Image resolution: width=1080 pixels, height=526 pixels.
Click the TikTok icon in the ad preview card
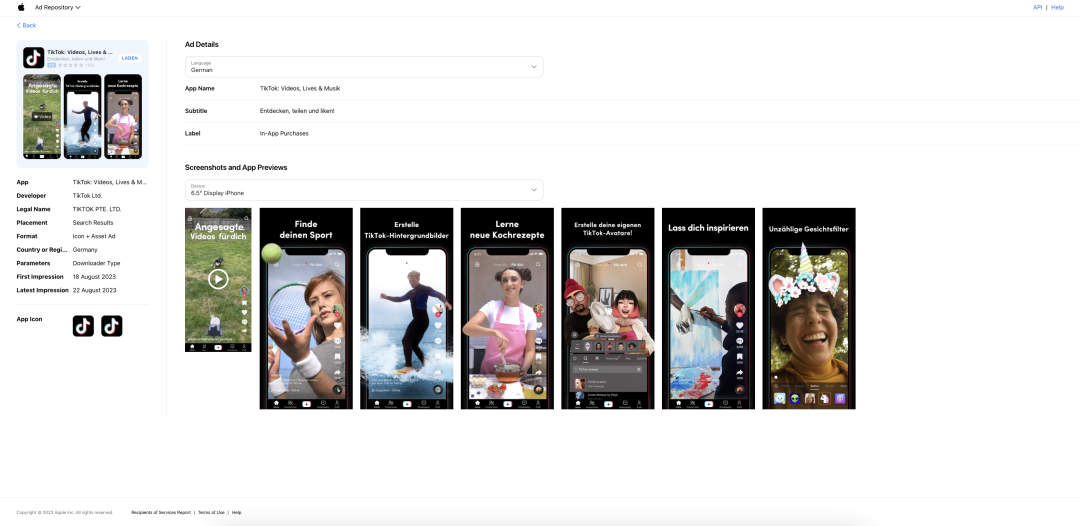(33, 58)
